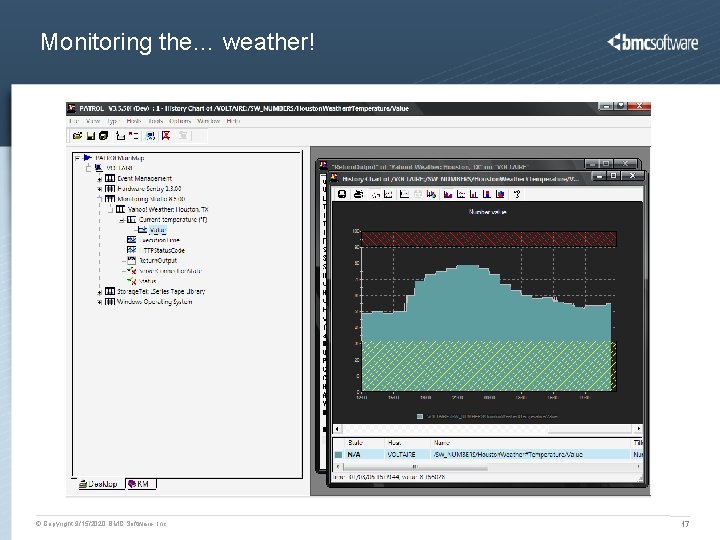
Task: Switch to the KM tab
Action: (141, 484)
